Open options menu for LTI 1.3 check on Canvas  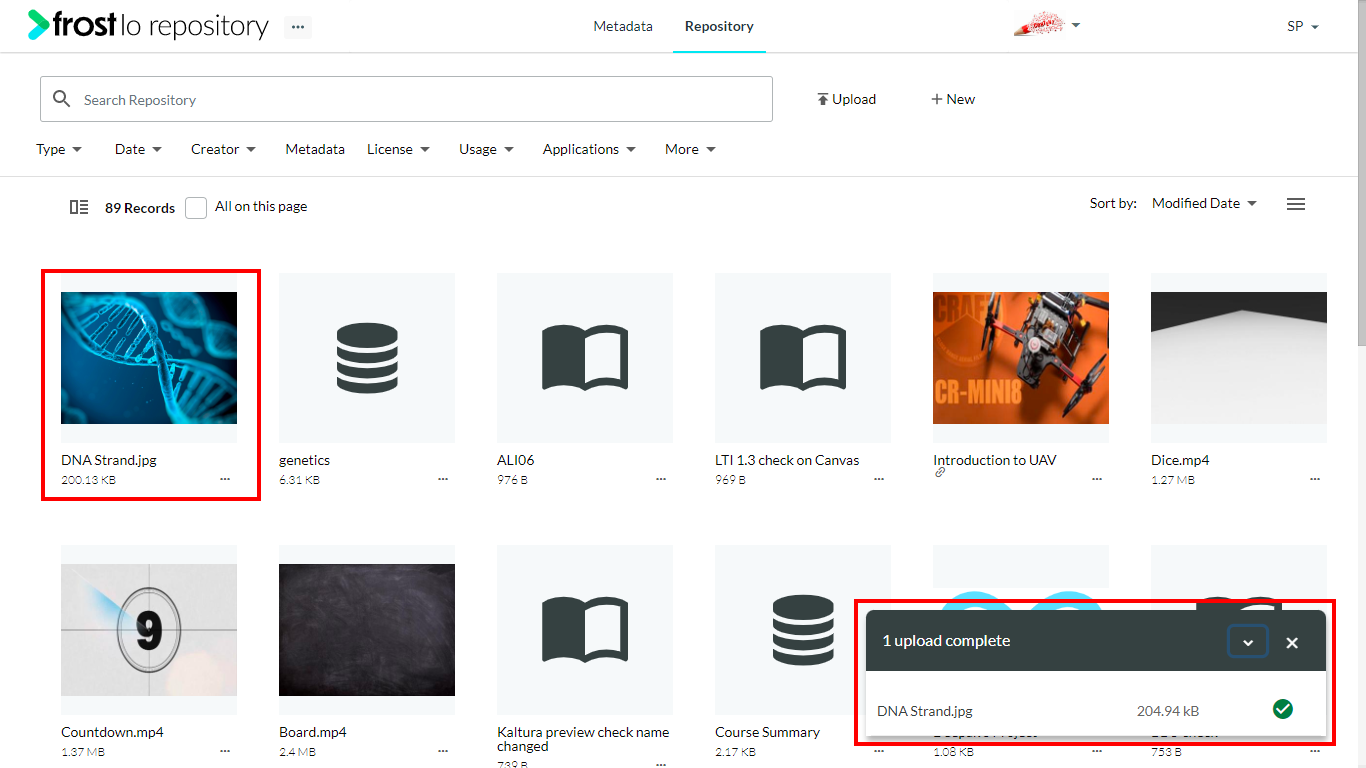coord(879,479)
